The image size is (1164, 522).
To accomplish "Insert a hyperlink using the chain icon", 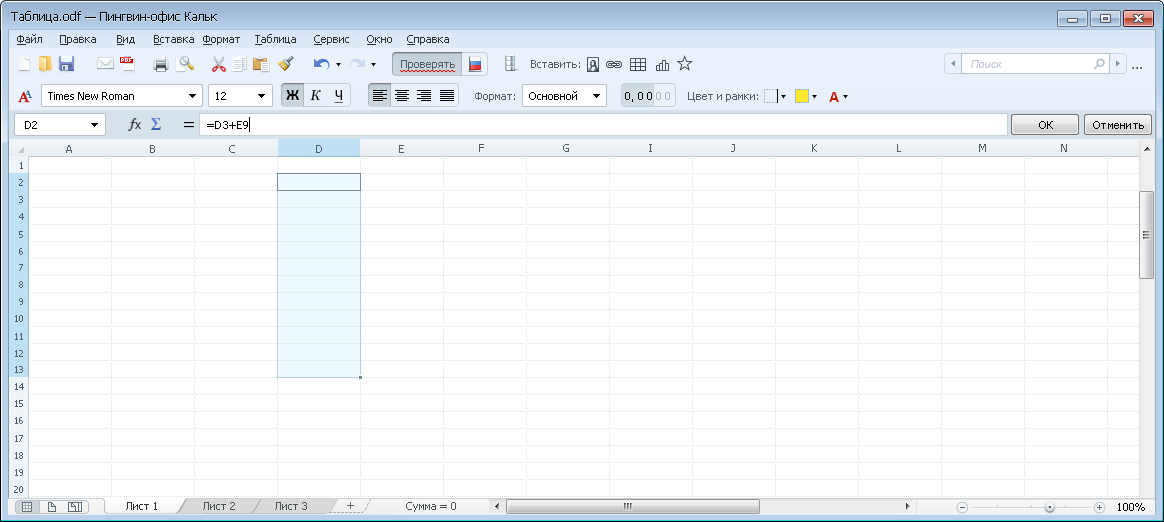I will coord(614,64).
